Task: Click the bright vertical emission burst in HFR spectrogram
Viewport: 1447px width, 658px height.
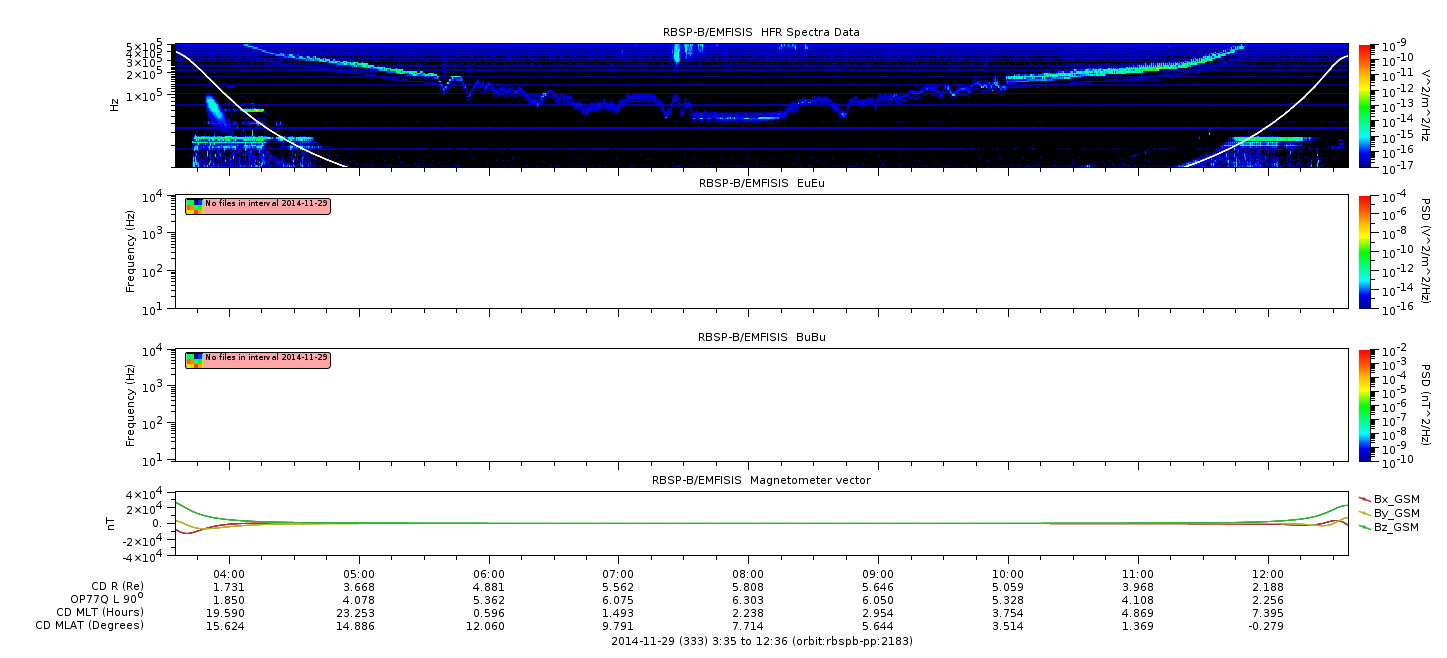Action: click(676, 53)
